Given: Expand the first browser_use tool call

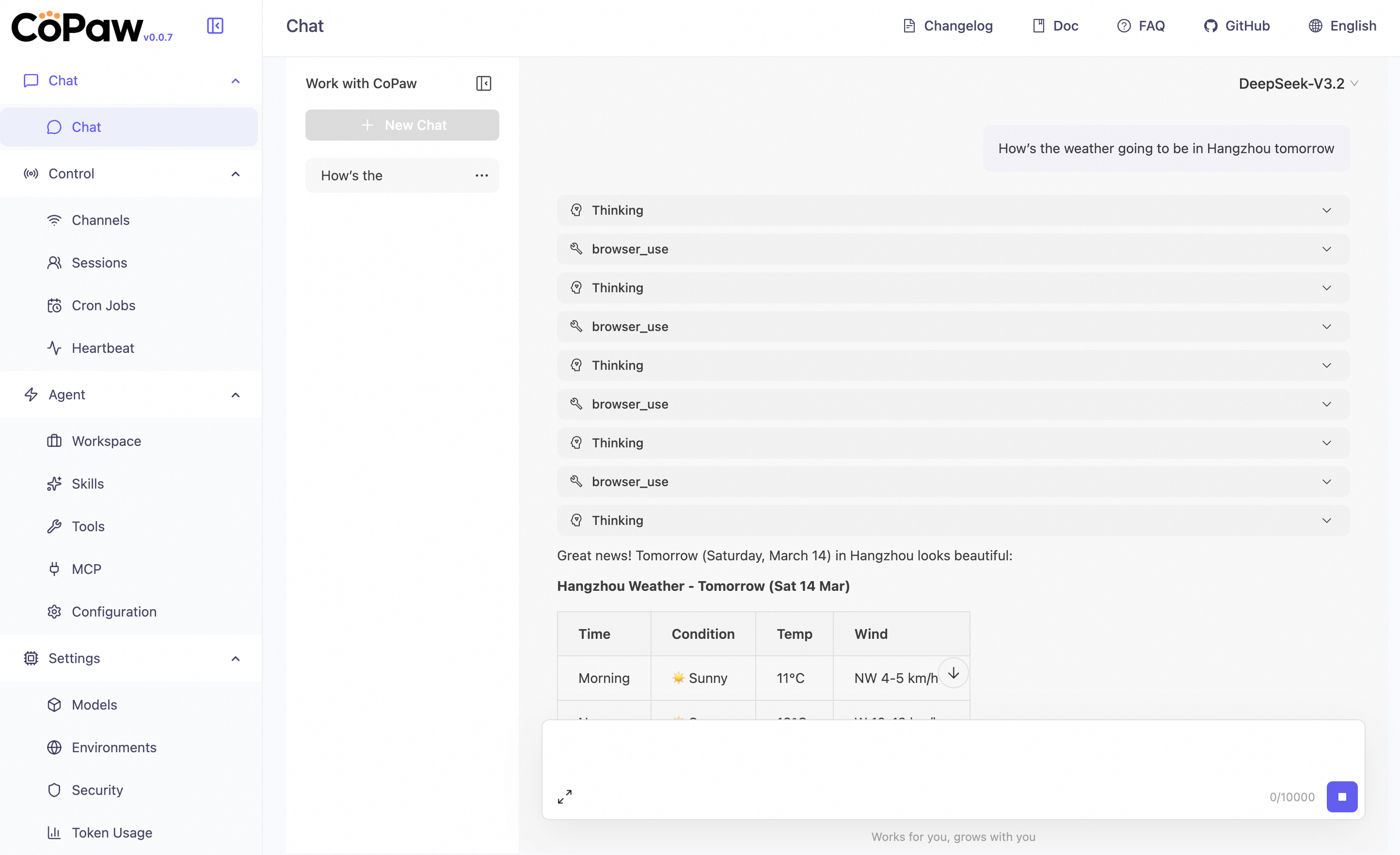Looking at the screenshot, I should pos(953,249).
